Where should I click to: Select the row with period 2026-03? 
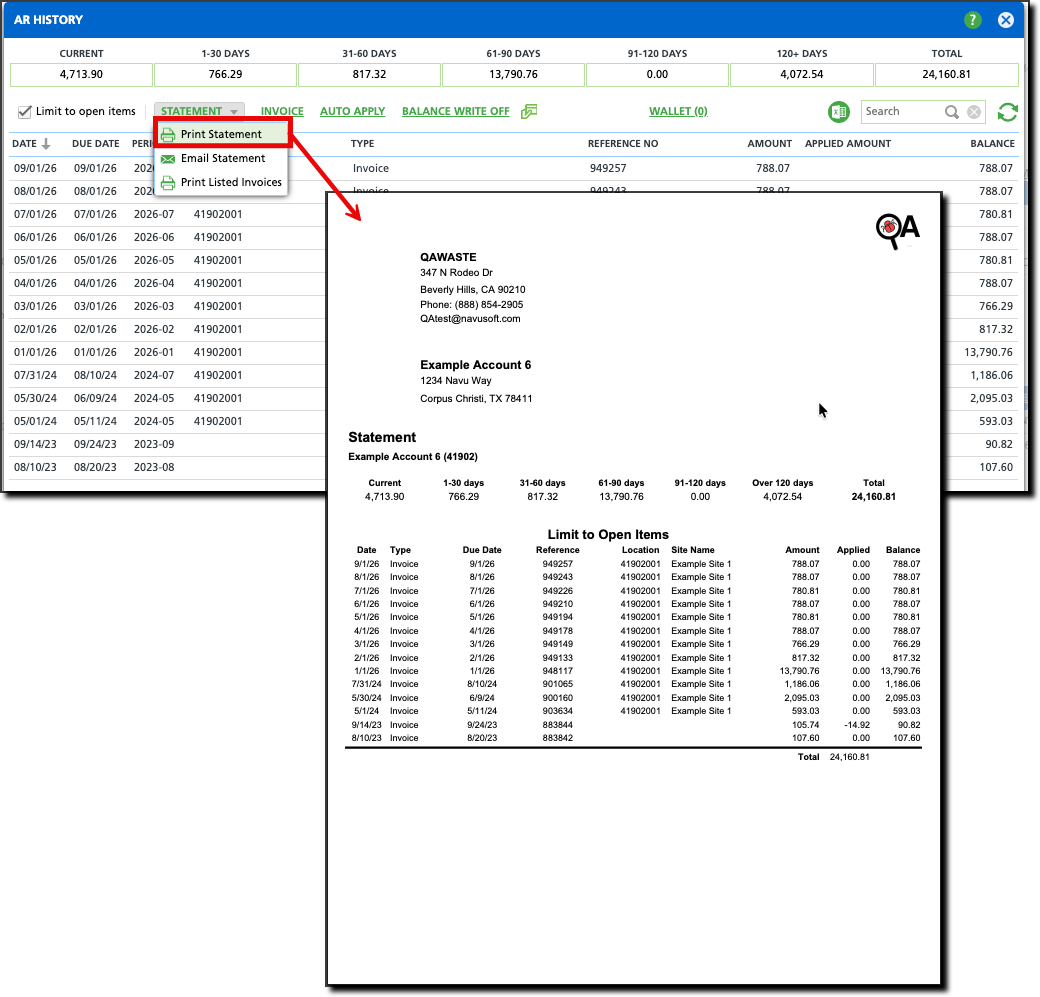tap(167, 306)
